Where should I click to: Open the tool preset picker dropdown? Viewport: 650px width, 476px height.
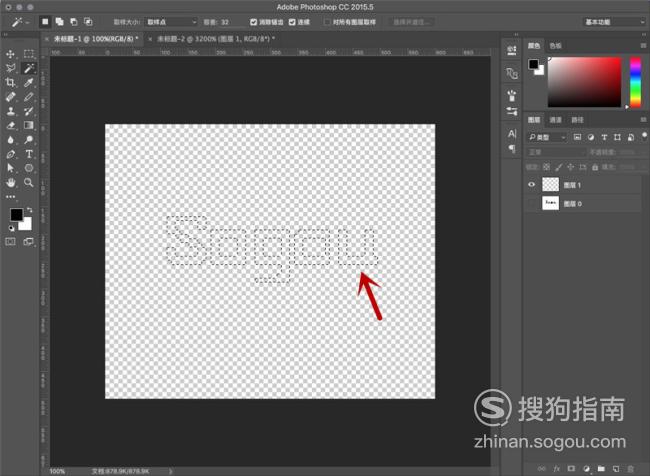[x=19, y=22]
